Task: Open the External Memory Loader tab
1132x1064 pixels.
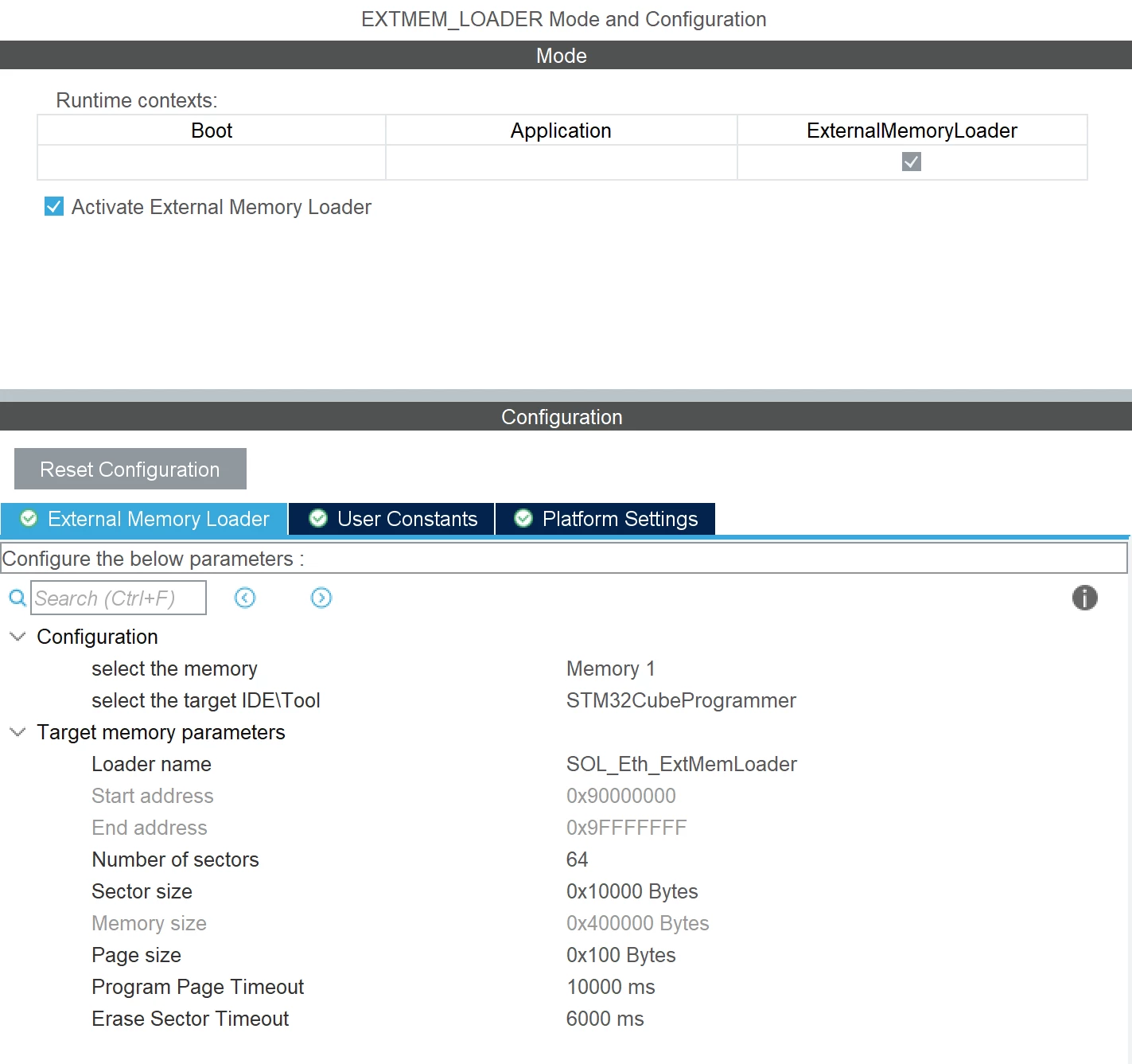Action: 144,519
